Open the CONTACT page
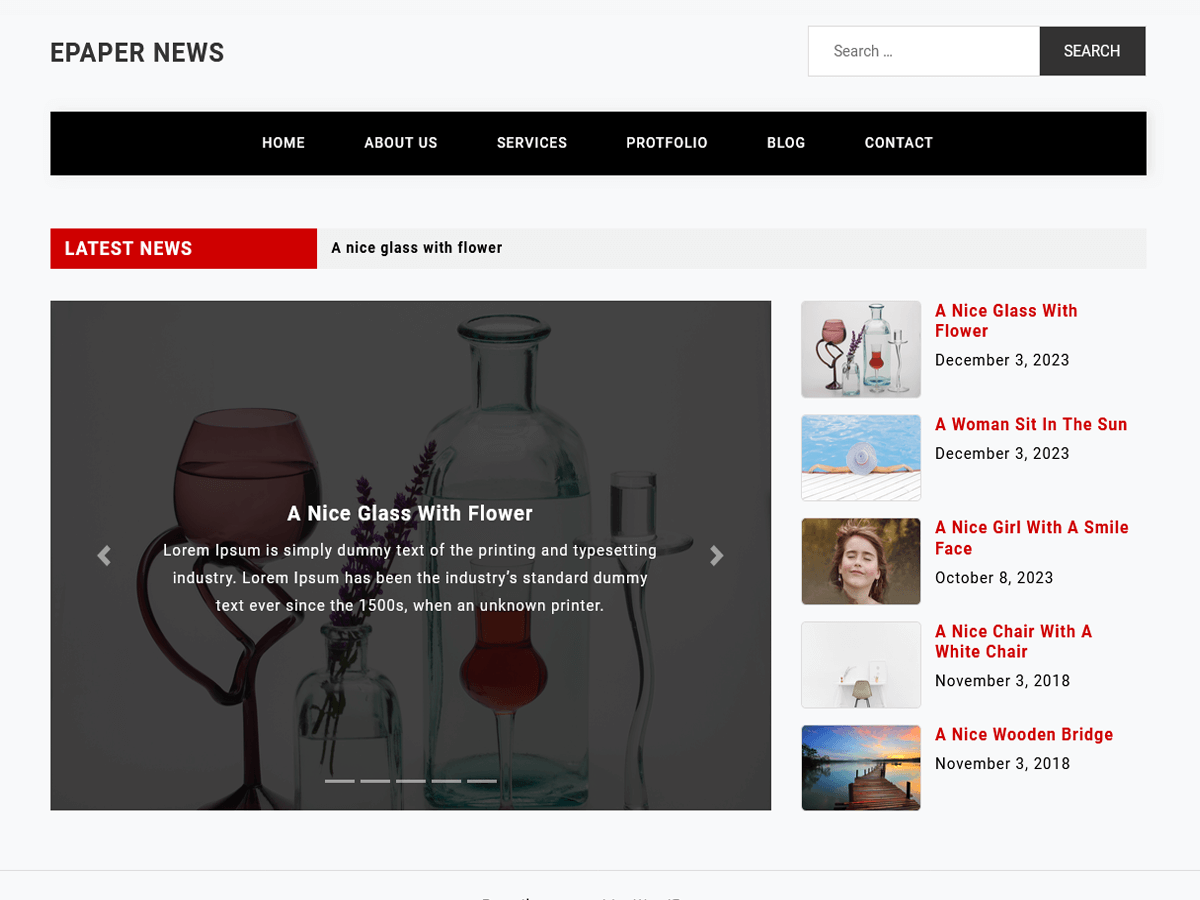This screenshot has width=1200, height=900. (898, 143)
